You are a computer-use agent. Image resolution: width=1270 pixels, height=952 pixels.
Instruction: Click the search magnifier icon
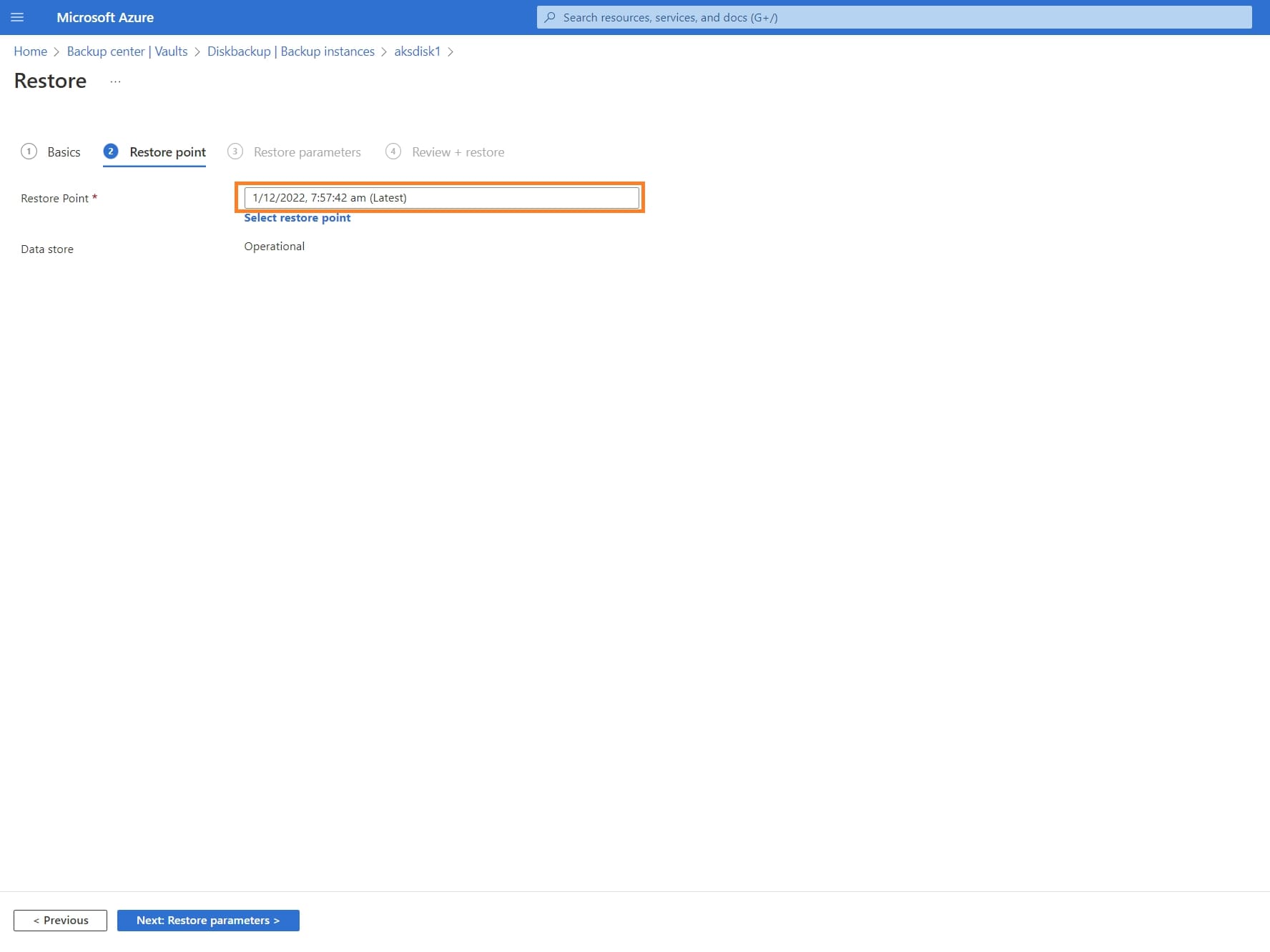pos(550,17)
